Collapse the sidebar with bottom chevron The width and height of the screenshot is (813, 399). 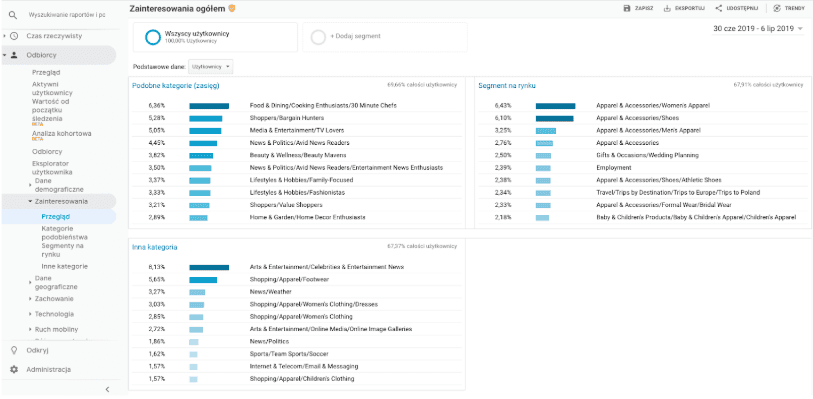click(x=107, y=389)
